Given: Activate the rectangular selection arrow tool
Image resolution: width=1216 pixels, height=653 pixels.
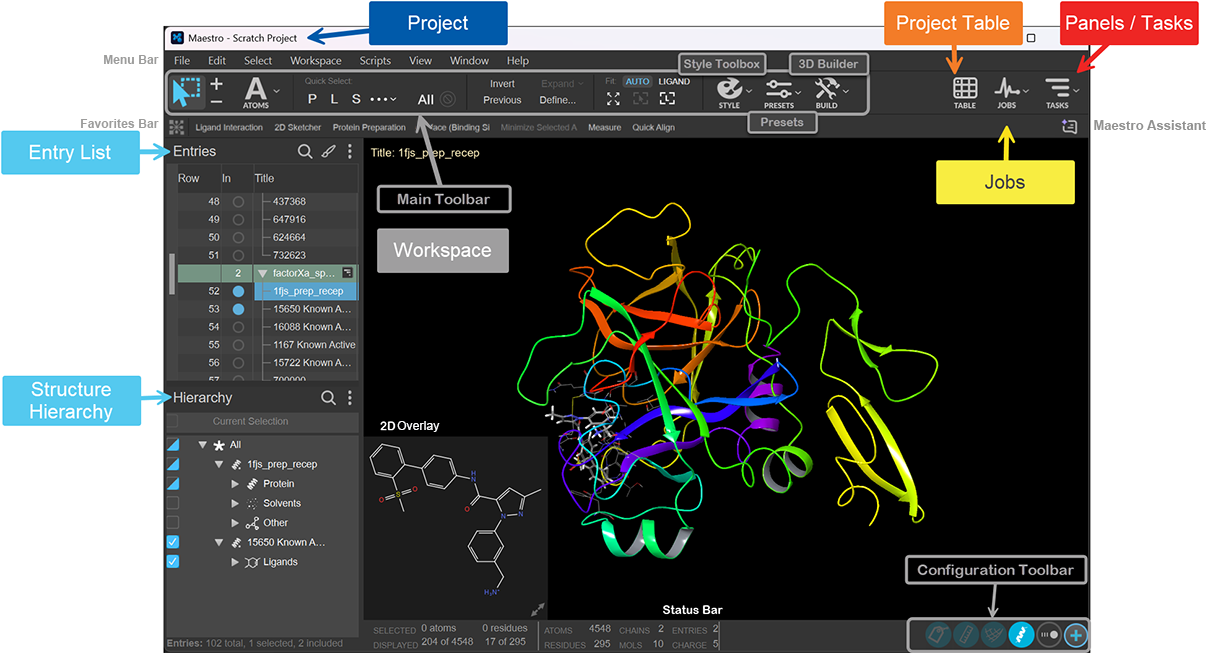Looking at the screenshot, I should tap(187, 92).
